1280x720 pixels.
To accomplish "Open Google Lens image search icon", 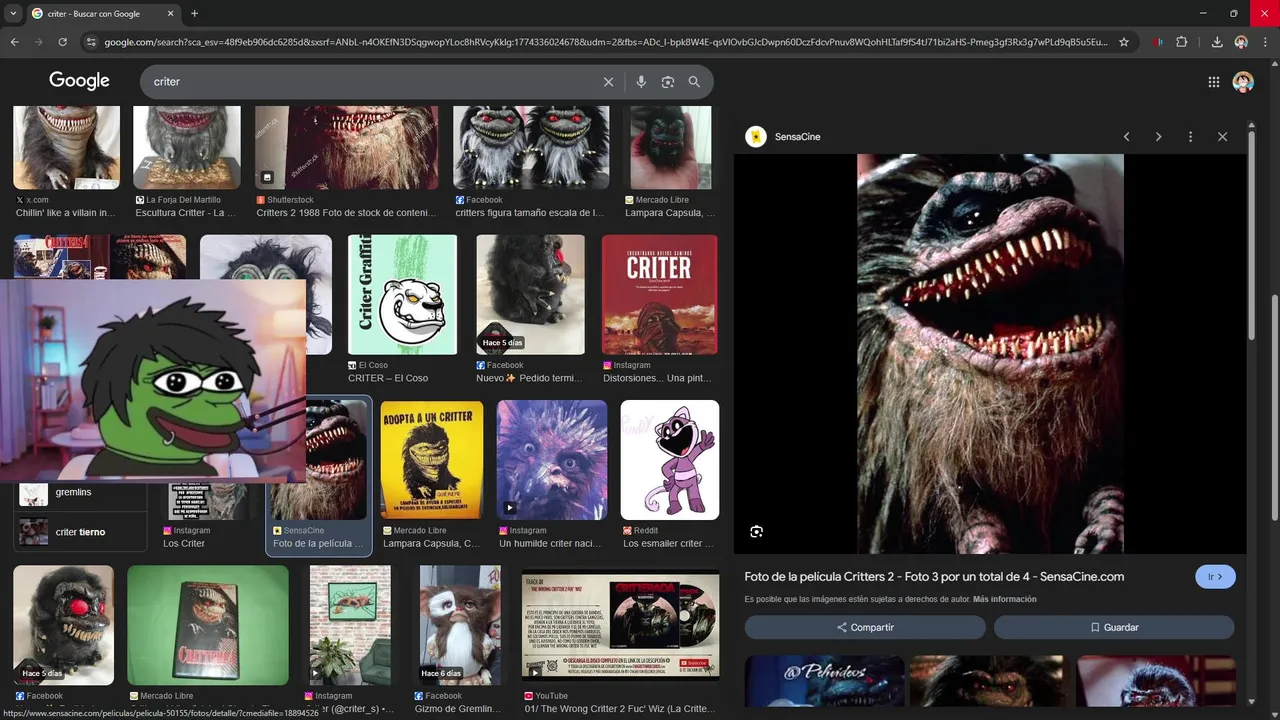I will click(x=668, y=82).
